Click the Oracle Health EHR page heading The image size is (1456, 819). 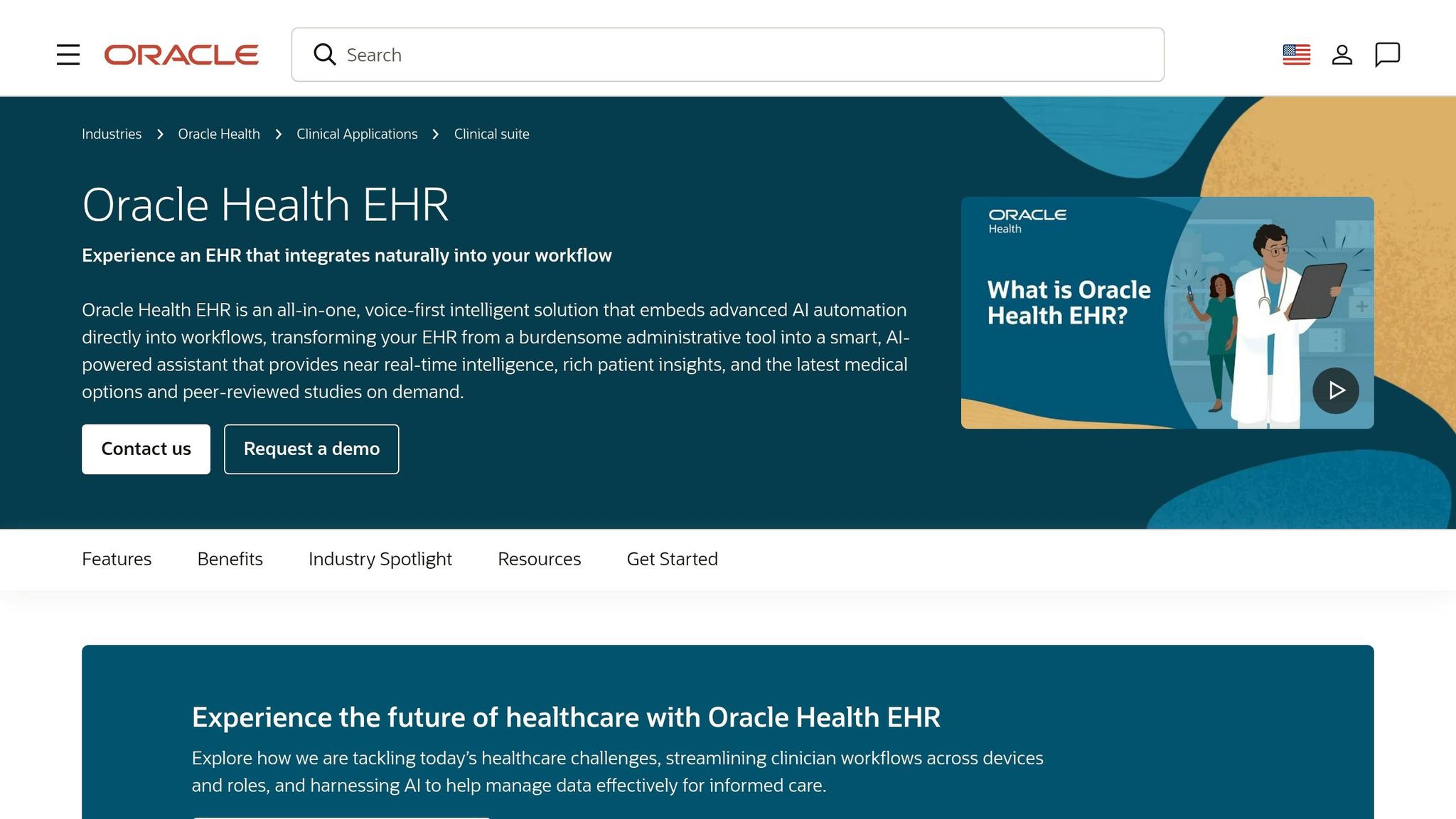[x=265, y=205]
